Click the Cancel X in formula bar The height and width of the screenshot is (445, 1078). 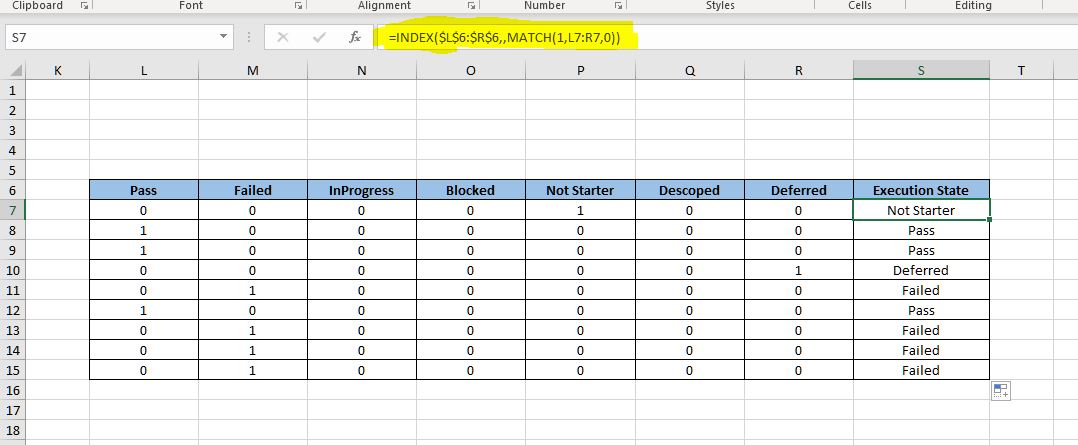pos(282,37)
